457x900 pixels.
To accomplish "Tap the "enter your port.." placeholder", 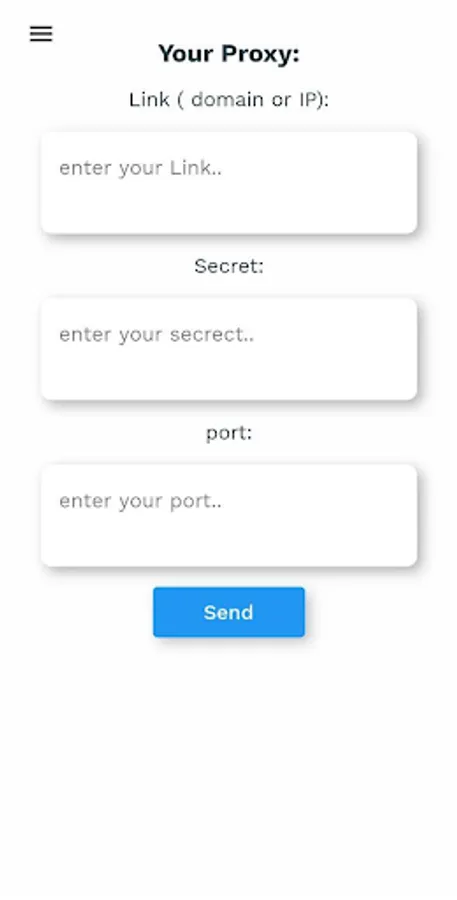I will click(141, 501).
